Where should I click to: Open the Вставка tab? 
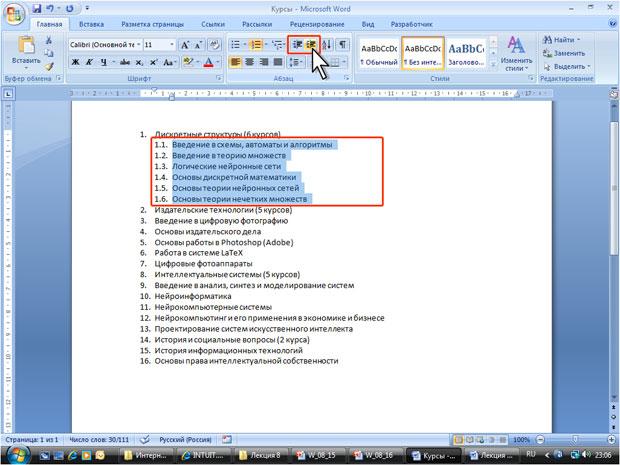pos(91,24)
